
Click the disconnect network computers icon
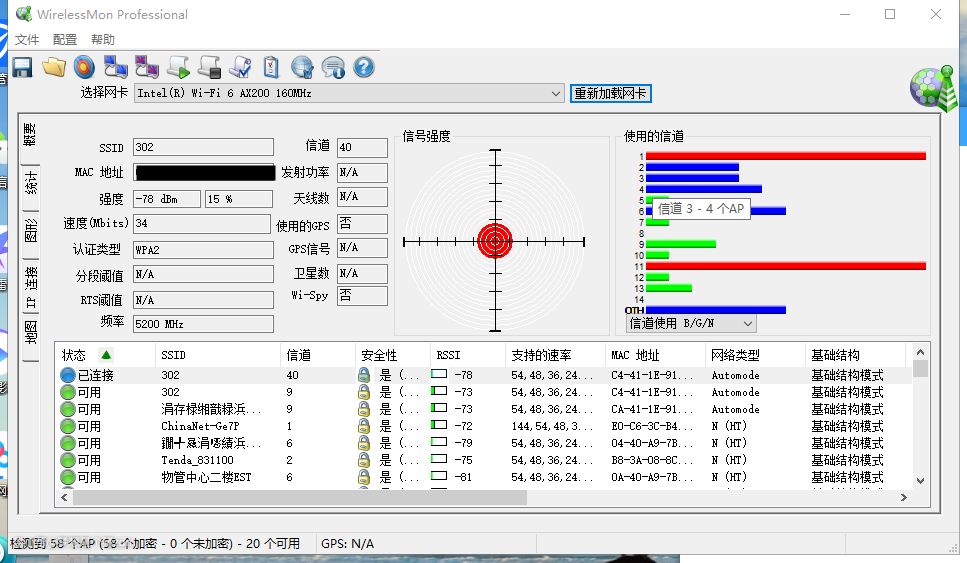pos(147,67)
